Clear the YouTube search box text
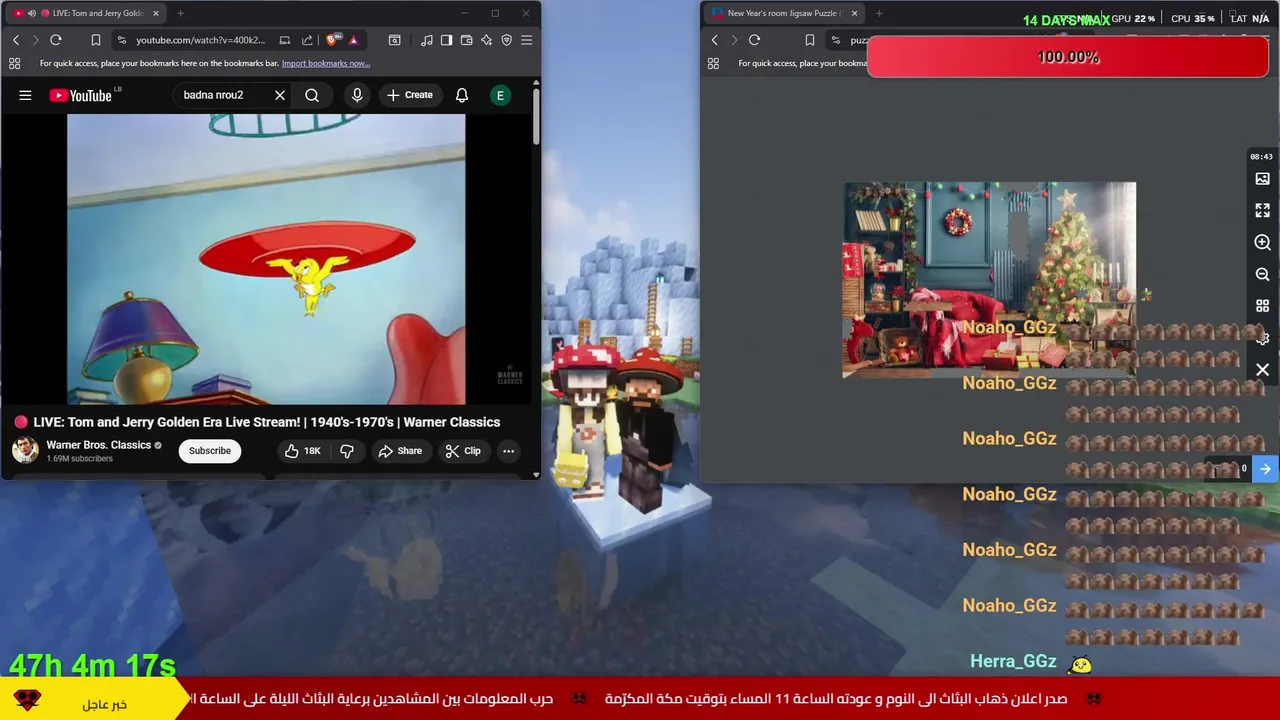 pyautogui.click(x=280, y=95)
